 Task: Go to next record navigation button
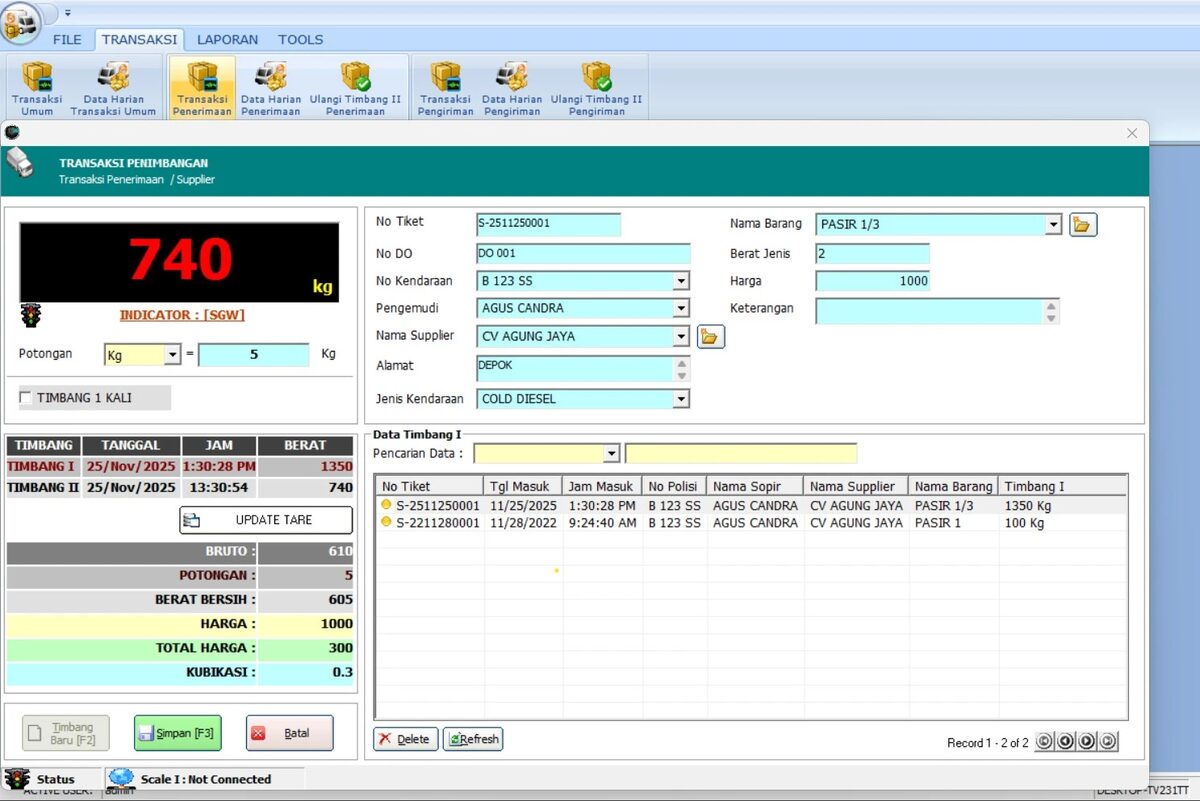tap(1086, 742)
